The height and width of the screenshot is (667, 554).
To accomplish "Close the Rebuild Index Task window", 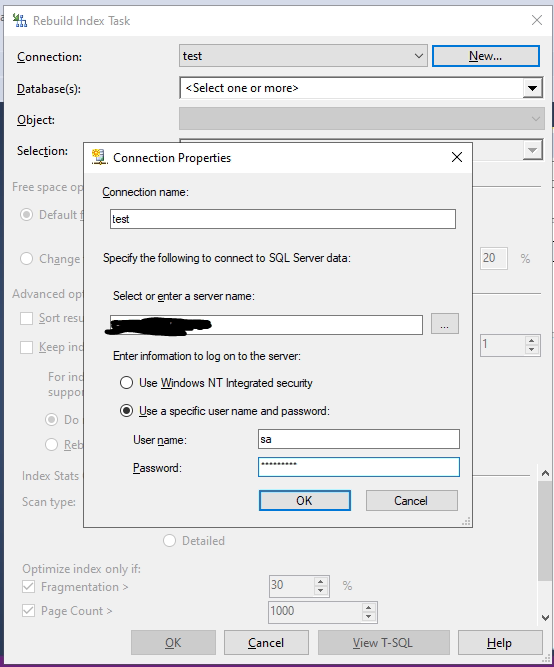I will [537, 20].
